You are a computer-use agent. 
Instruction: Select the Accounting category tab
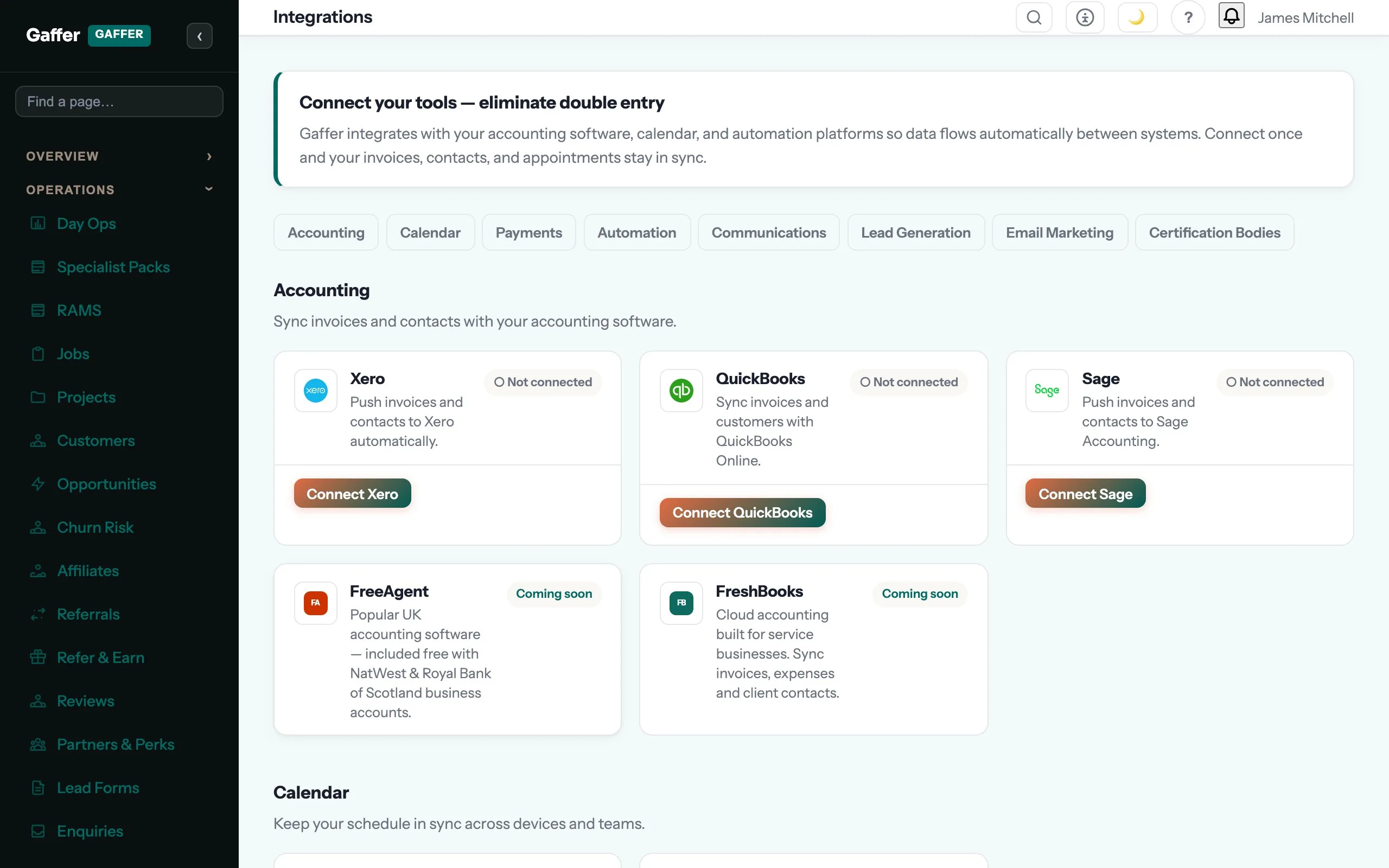(326, 233)
